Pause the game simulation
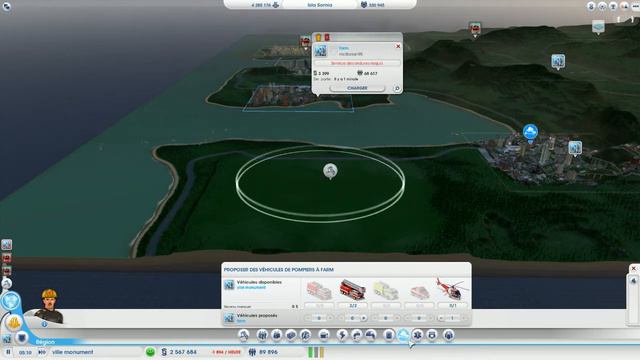 pyautogui.click(x=8, y=352)
